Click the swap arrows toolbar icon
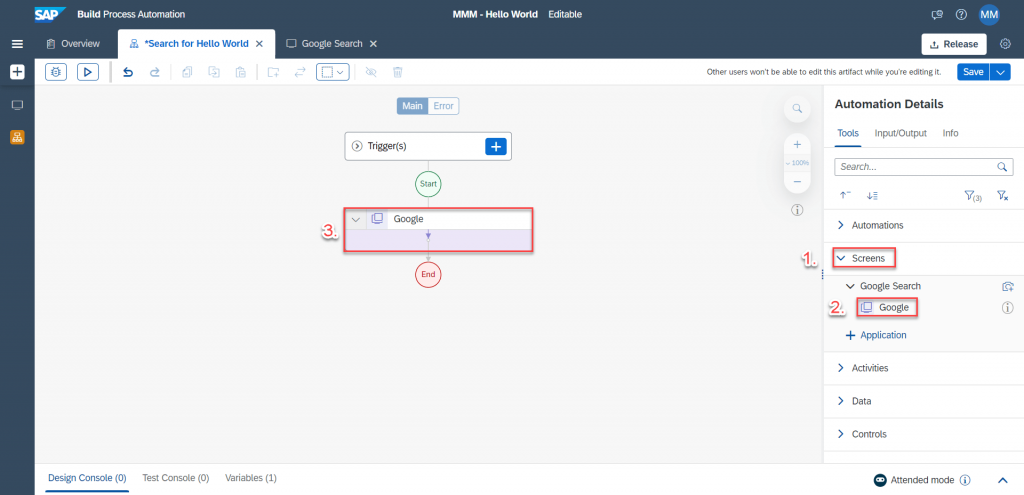The image size is (1024, 495). click(x=300, y=72)
